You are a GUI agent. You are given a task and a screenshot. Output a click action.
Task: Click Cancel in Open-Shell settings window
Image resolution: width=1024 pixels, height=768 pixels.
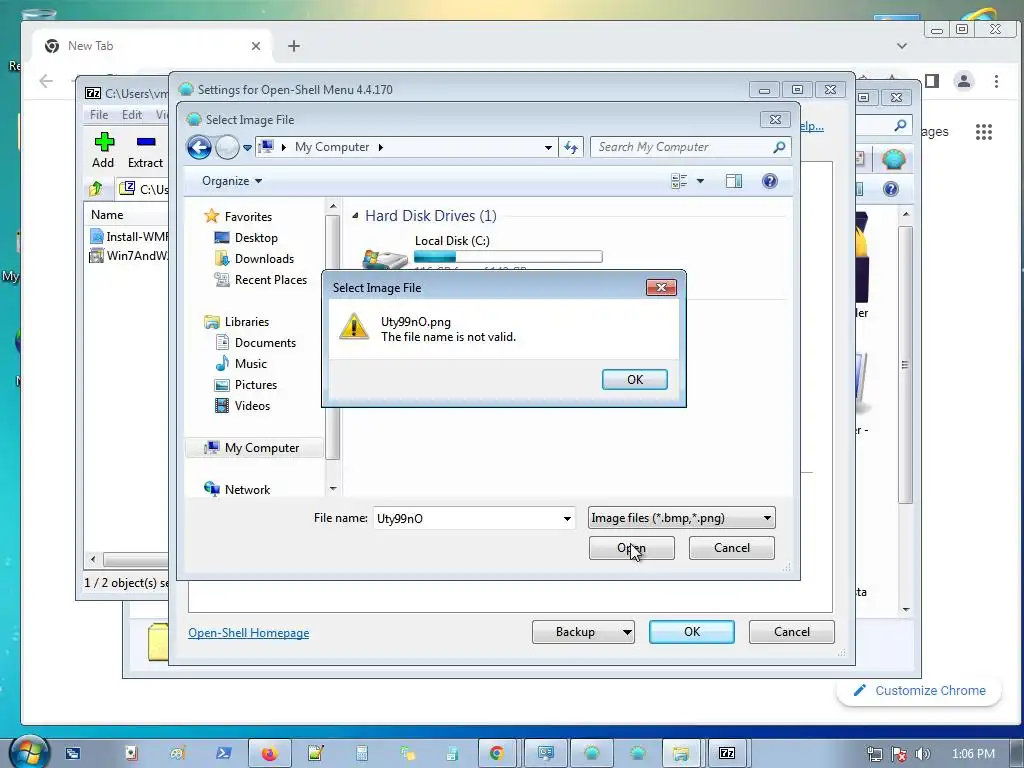pos(792,632)
